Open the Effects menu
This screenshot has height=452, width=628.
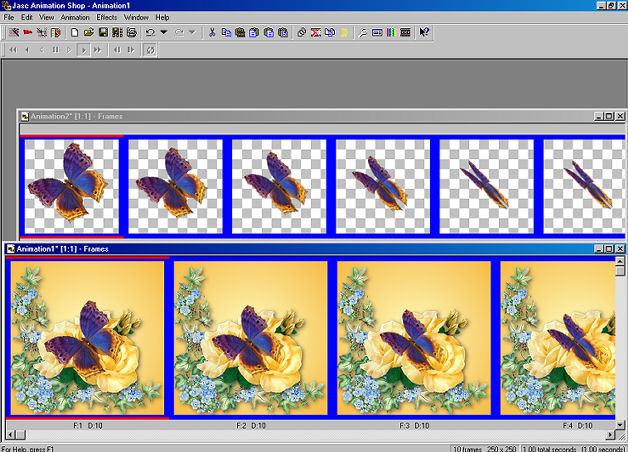(x=107, y=17)
